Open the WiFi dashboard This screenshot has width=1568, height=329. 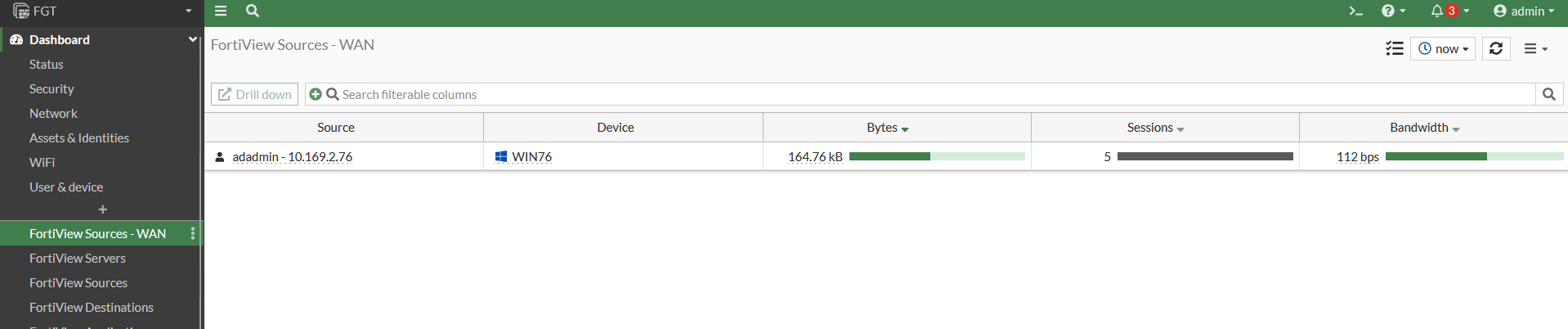pyautogui.click(x=42, y=162)
